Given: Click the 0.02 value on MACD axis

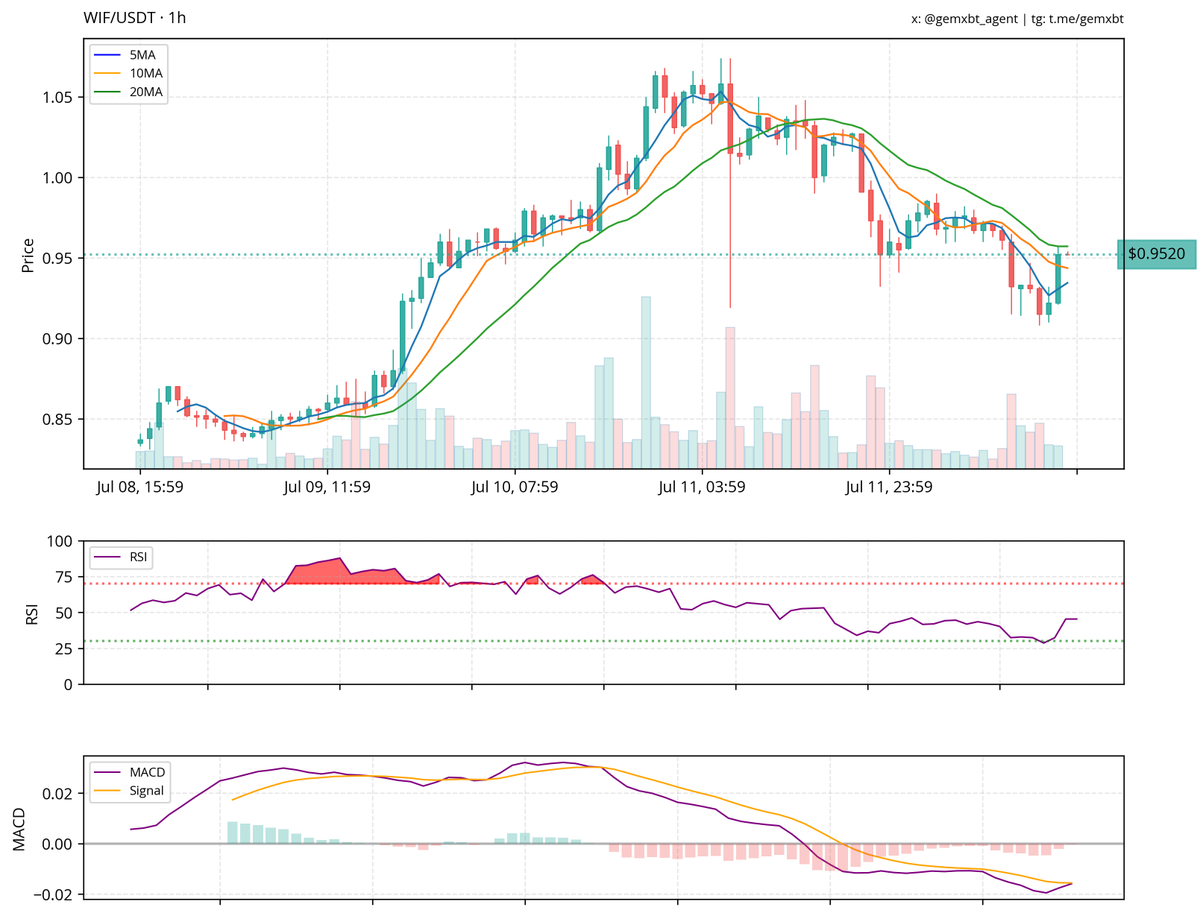Looking at the screenshot, I should 58,794.
